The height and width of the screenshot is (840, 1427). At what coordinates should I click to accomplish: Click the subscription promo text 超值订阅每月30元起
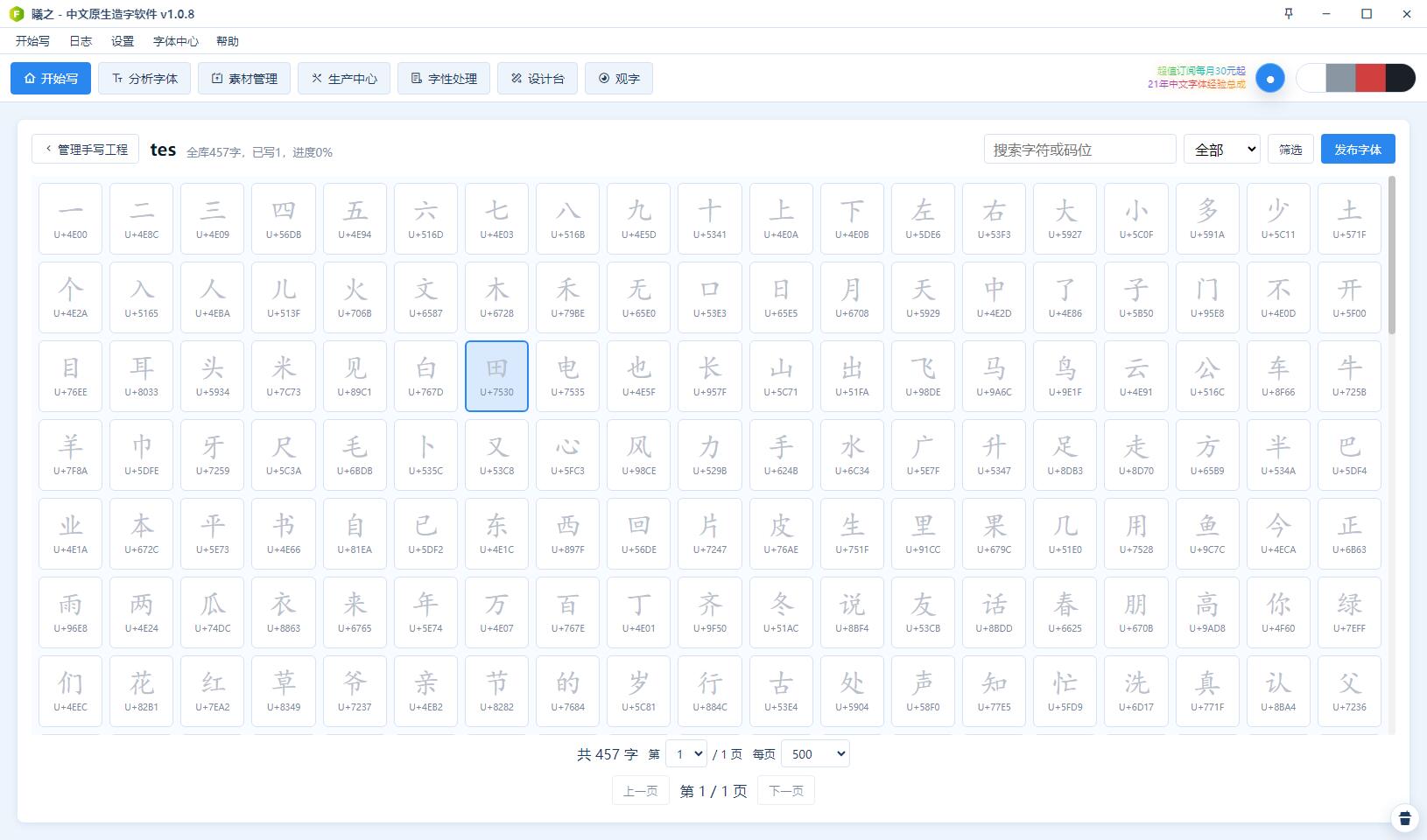point(1200,71)
